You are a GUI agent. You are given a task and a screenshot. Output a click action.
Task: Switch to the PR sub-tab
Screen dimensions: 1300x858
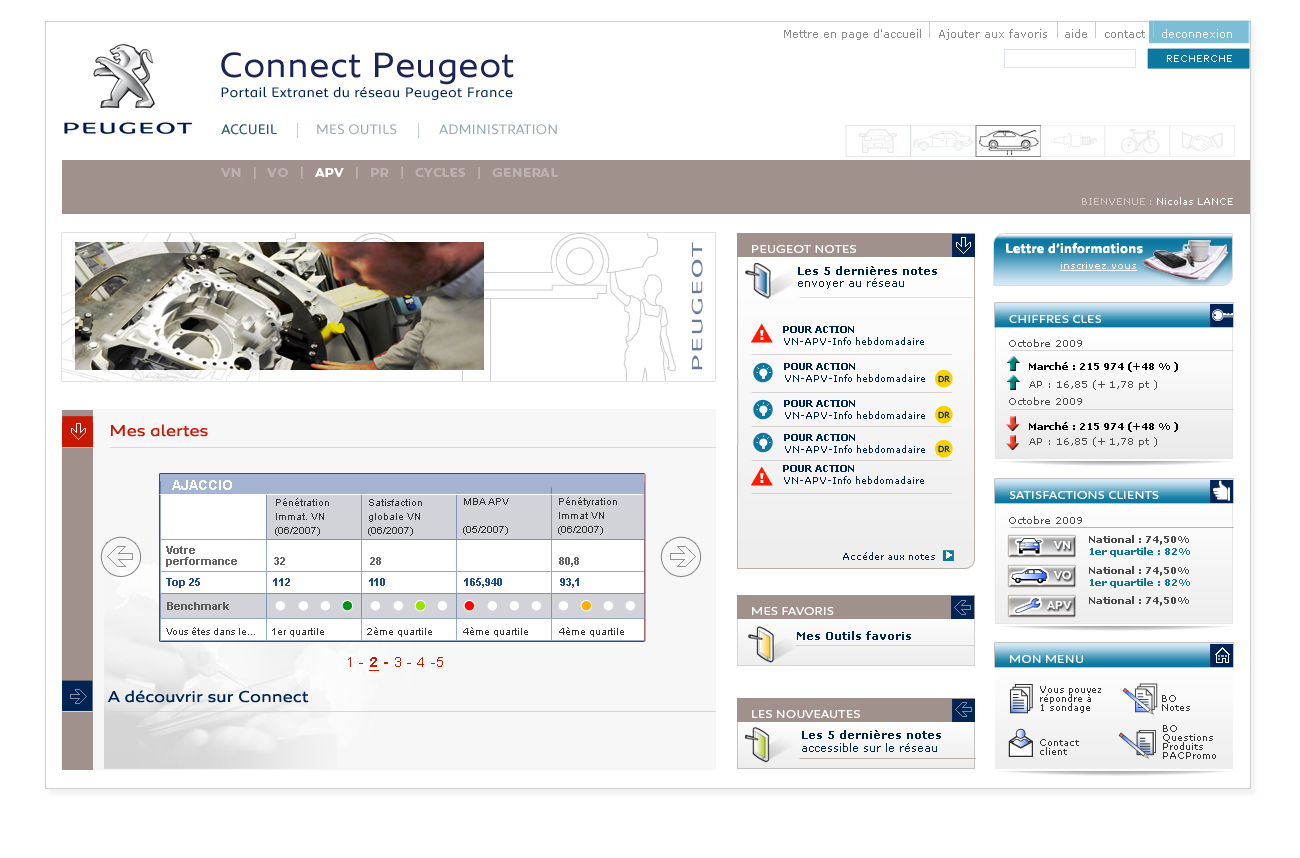pyautogui.click(x=379, y=172)
